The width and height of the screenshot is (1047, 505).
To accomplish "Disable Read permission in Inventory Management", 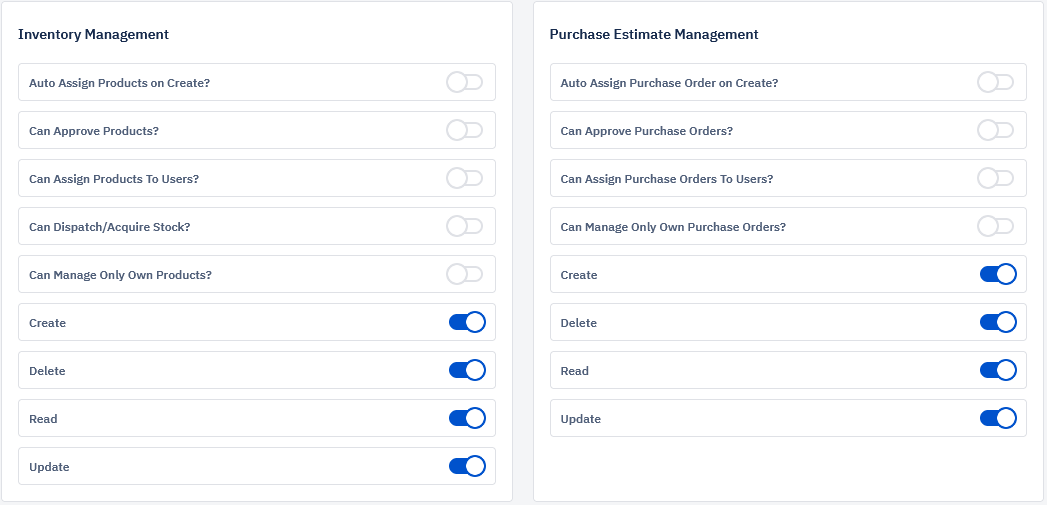I will 467,419.
